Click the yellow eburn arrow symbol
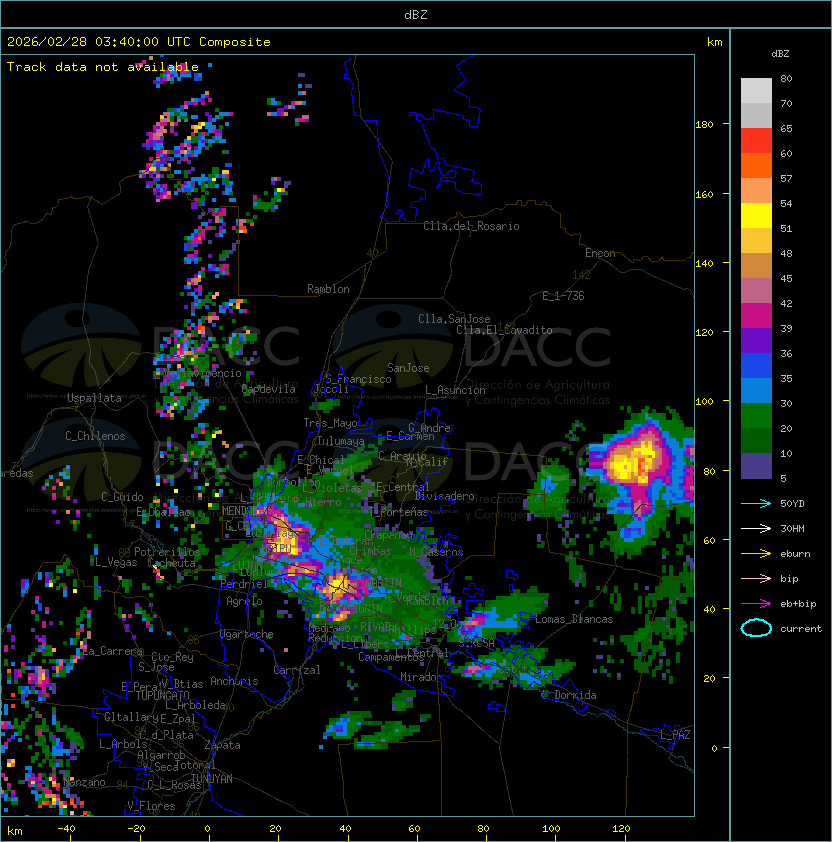Image resolution: width=832 pixels, height=842 pixels. pos(756,554)
